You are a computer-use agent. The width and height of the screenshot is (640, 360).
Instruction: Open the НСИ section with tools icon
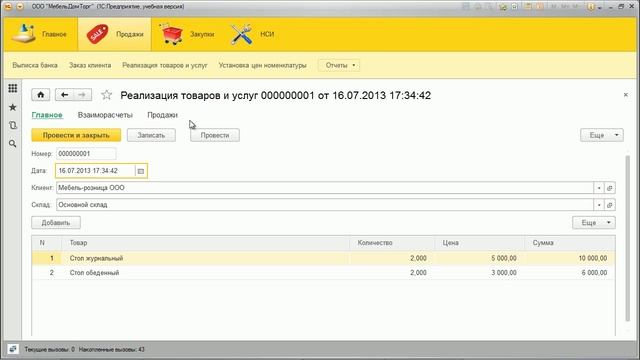click(x=252, y=34)
